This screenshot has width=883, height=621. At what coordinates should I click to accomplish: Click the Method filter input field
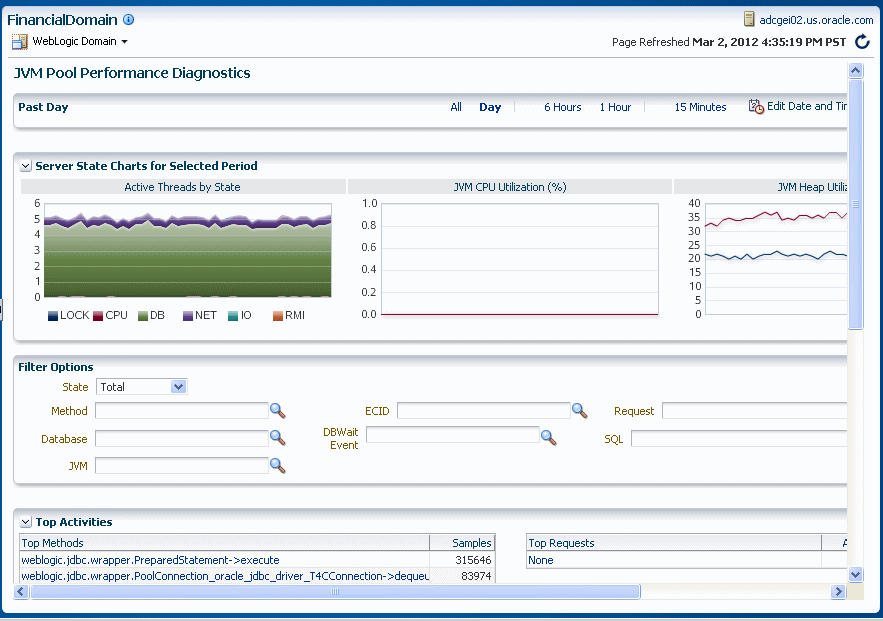[x=181, y=410]
